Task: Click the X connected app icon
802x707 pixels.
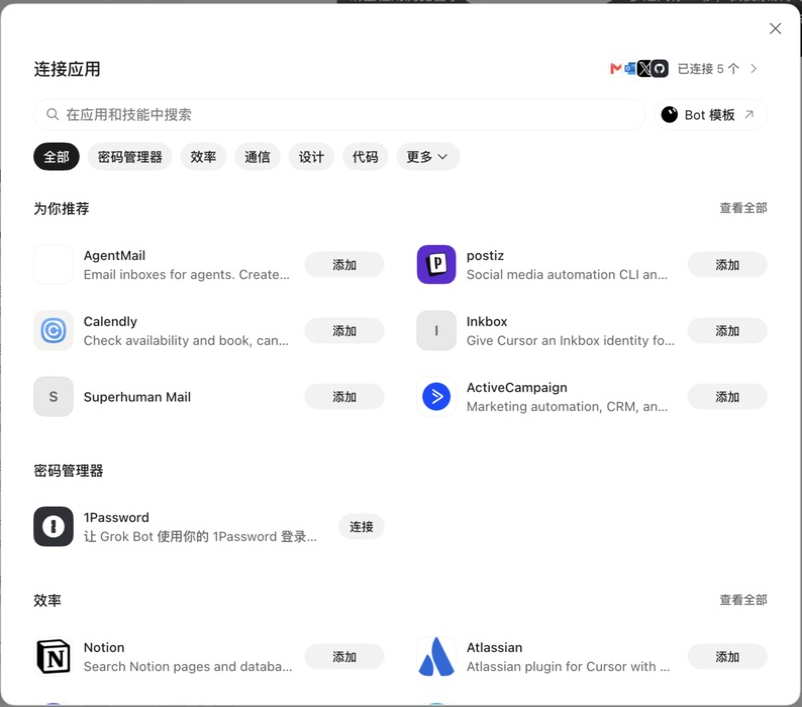Action: point(644,68)
